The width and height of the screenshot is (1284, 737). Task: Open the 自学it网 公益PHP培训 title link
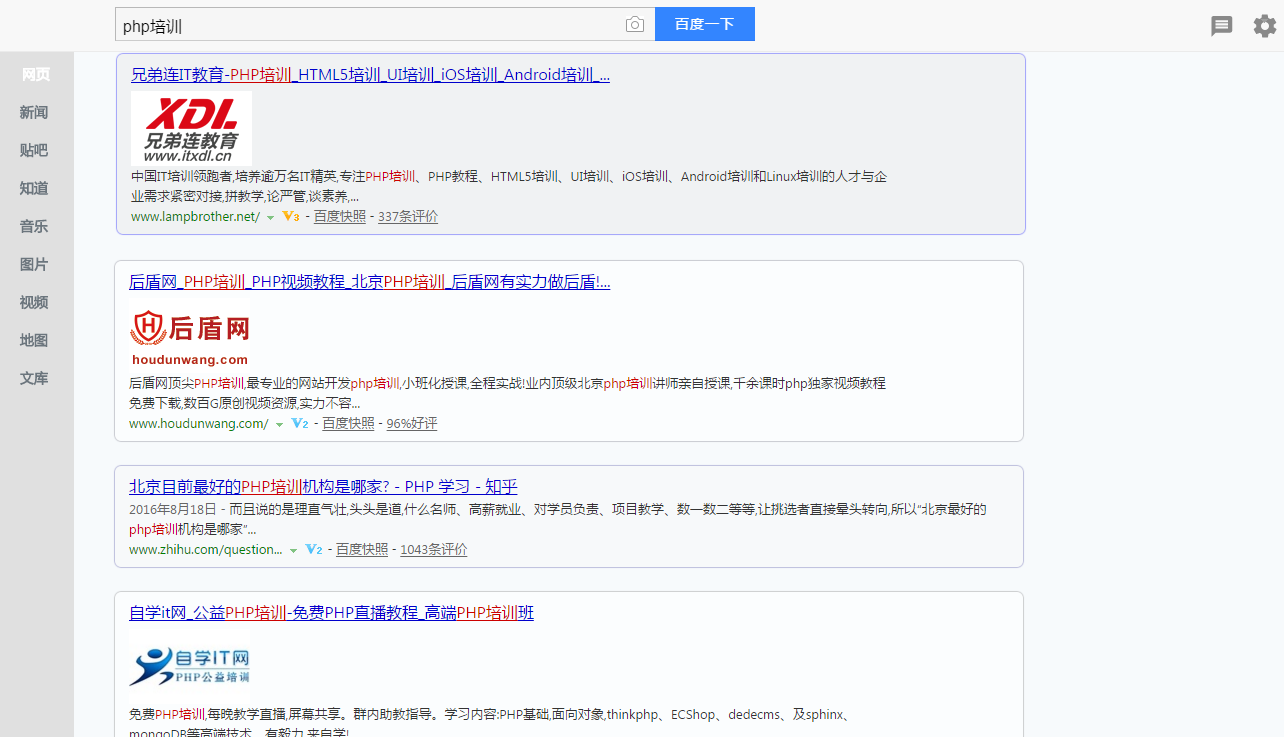click(x=331, y=613)
